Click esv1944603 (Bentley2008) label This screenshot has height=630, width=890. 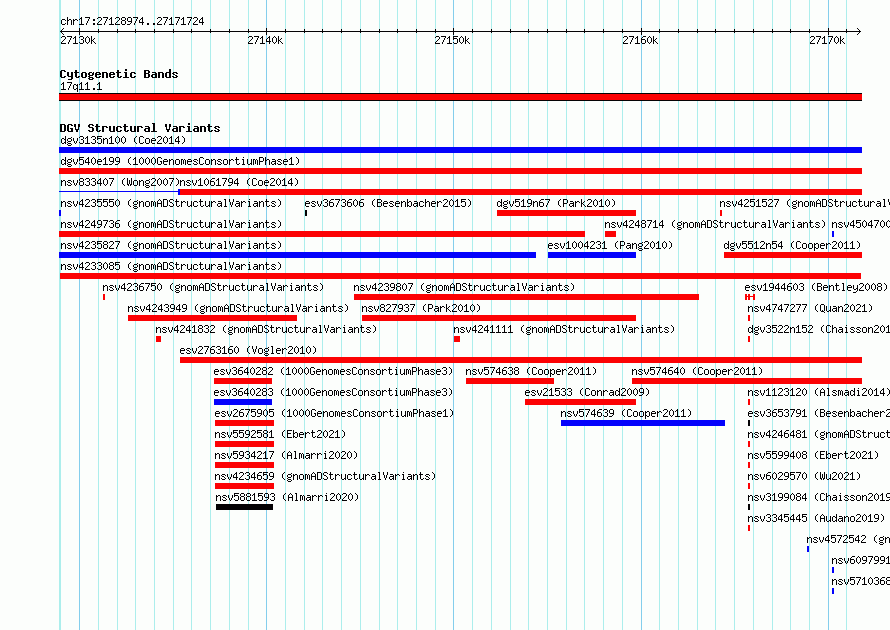[816, 287]
